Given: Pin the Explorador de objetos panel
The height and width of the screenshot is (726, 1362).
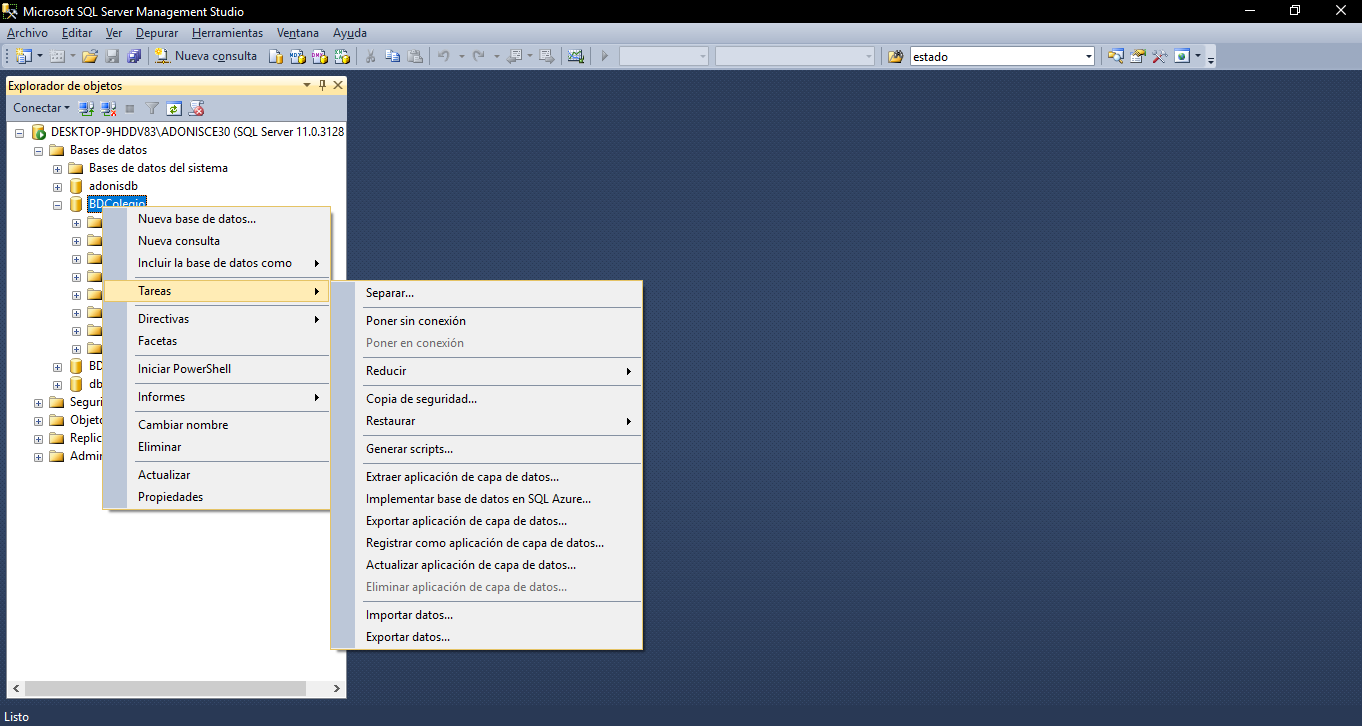Looking at the screenshot, I should click(322, 86).
